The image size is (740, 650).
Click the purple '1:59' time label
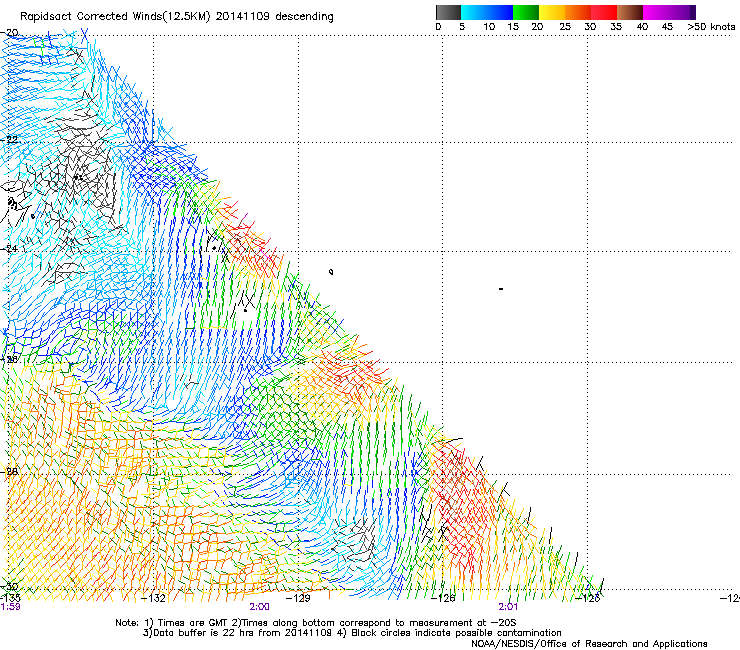tap(10, 607)
